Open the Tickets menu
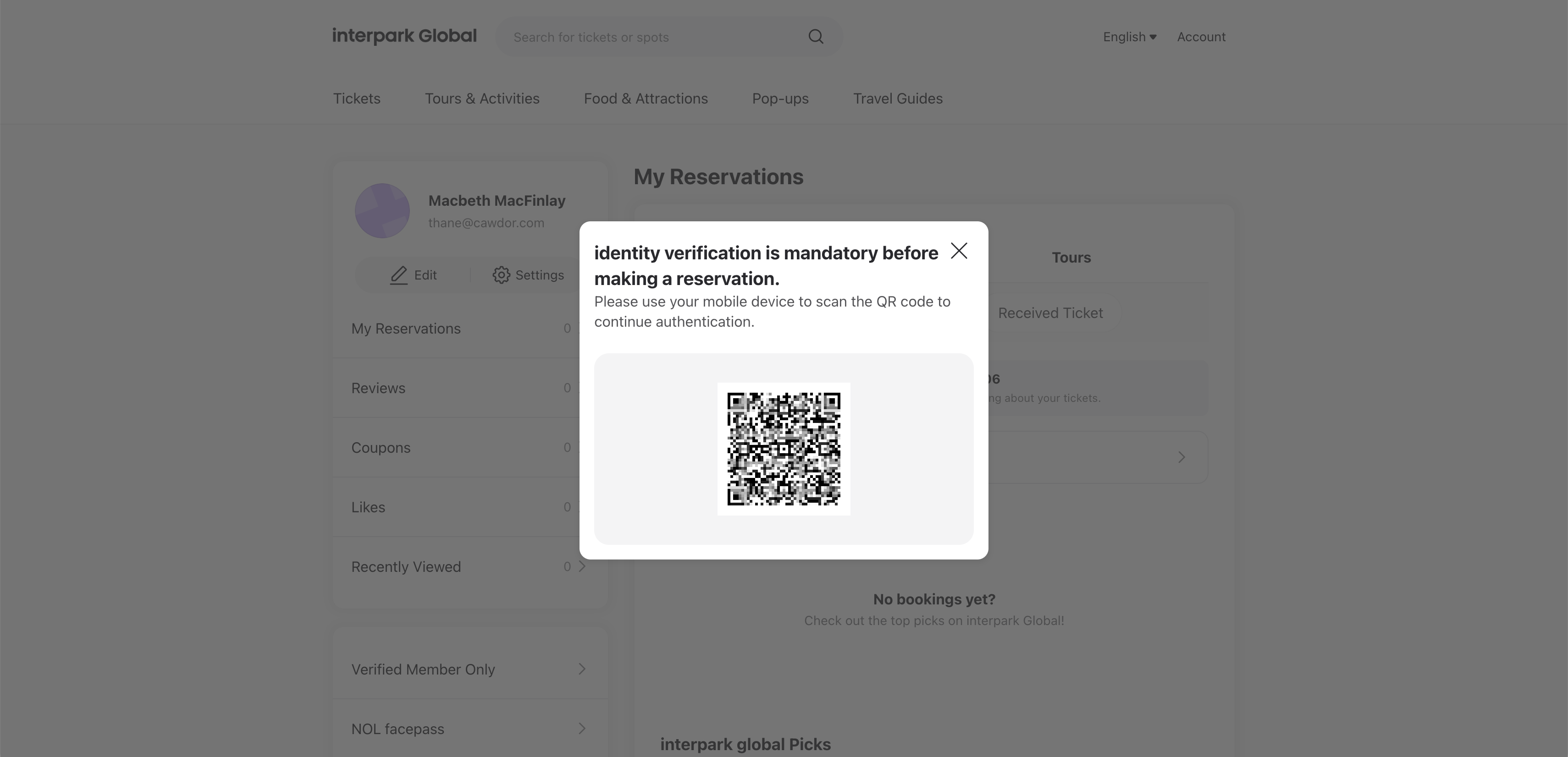This screenshot has width=1568, height=757. coord(357,99)
